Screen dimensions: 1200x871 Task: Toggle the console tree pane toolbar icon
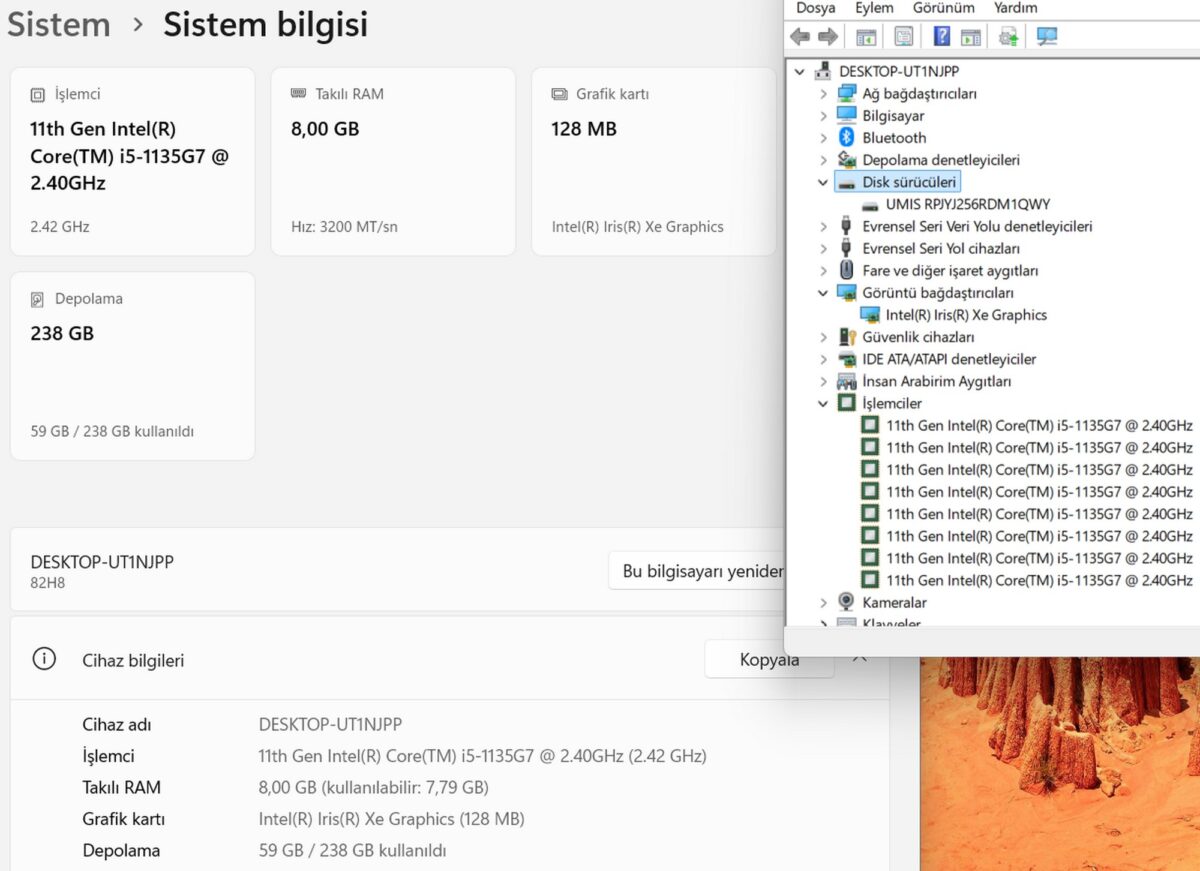(866, 37)
